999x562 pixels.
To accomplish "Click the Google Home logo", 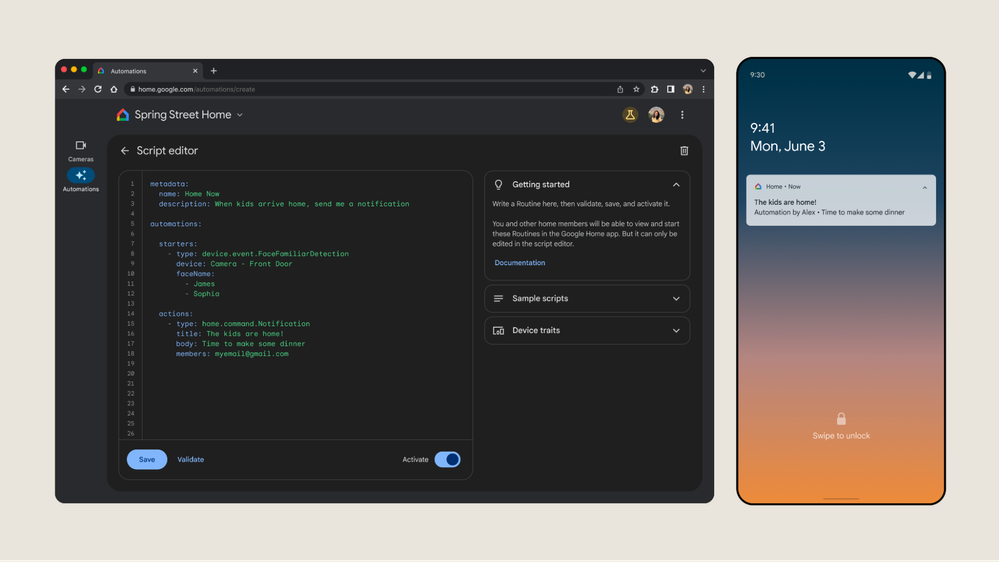I will pyautogui.click(x=122, y=115).
